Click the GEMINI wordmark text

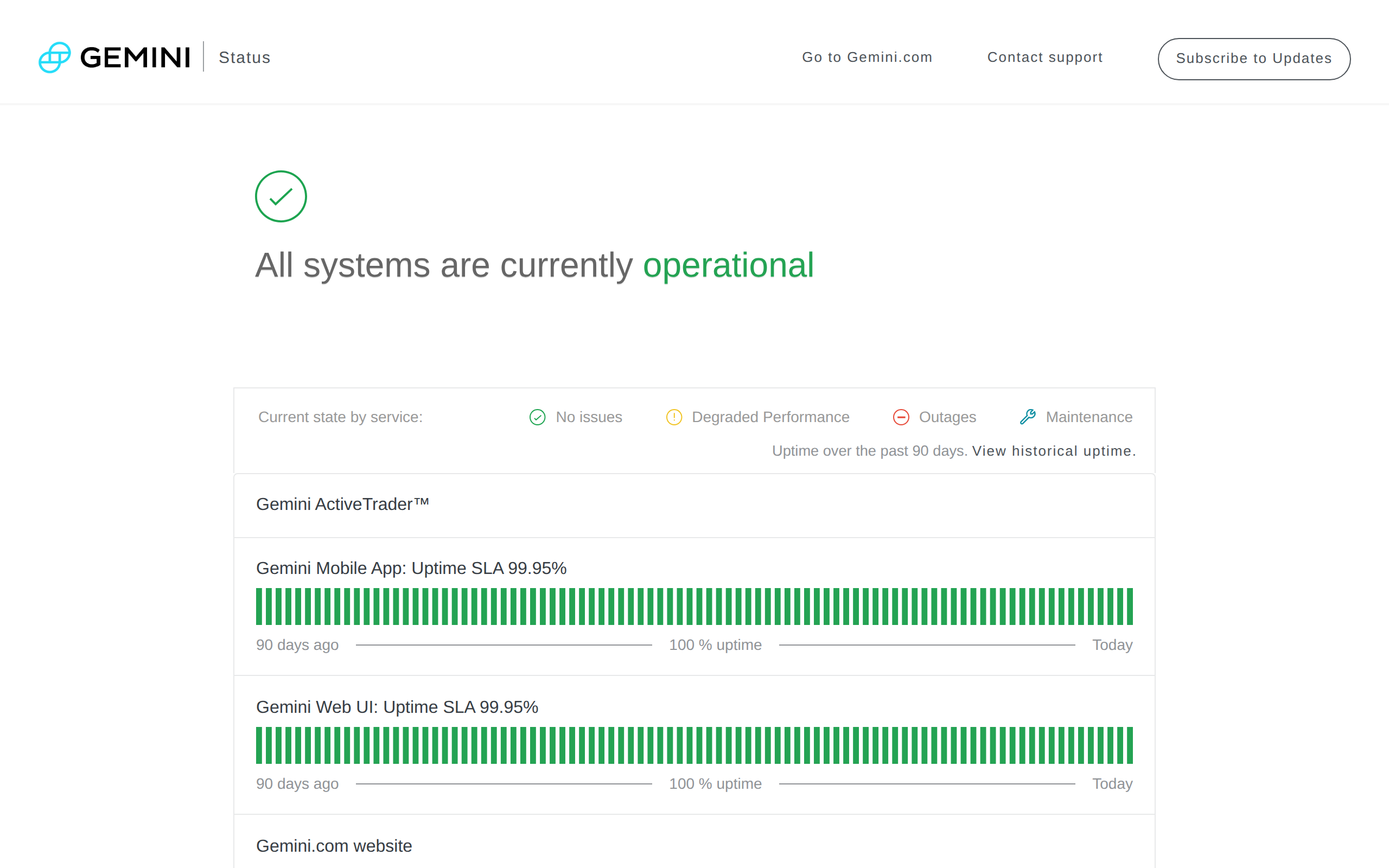pos(136,58)
